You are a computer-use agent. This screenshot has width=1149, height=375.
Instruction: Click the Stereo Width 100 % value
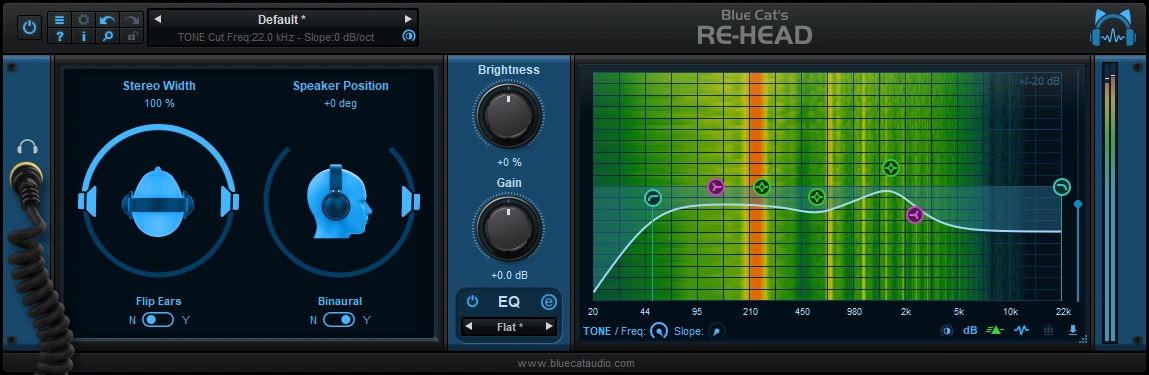(159, 103)
